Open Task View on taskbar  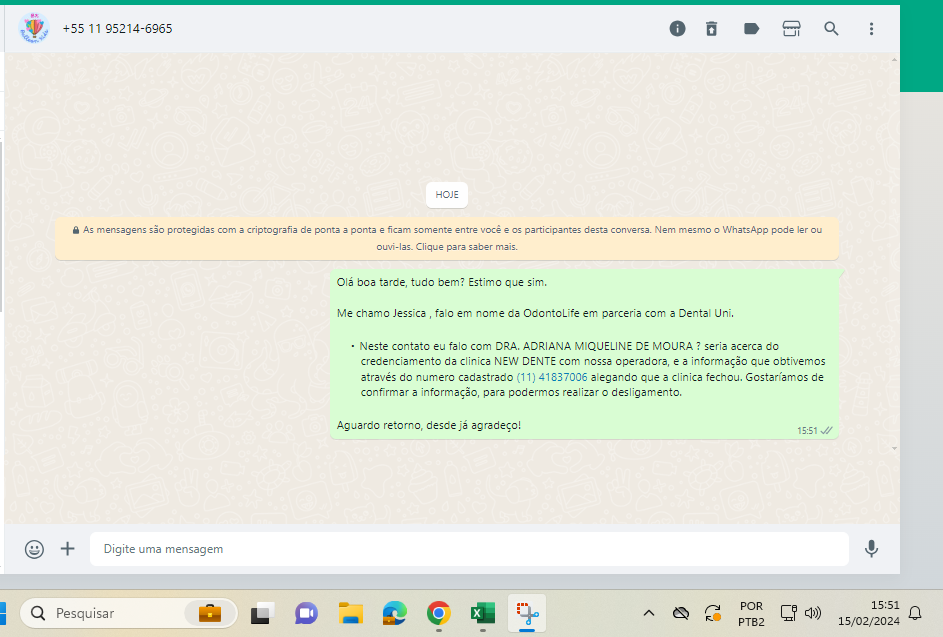pos(262,613)
